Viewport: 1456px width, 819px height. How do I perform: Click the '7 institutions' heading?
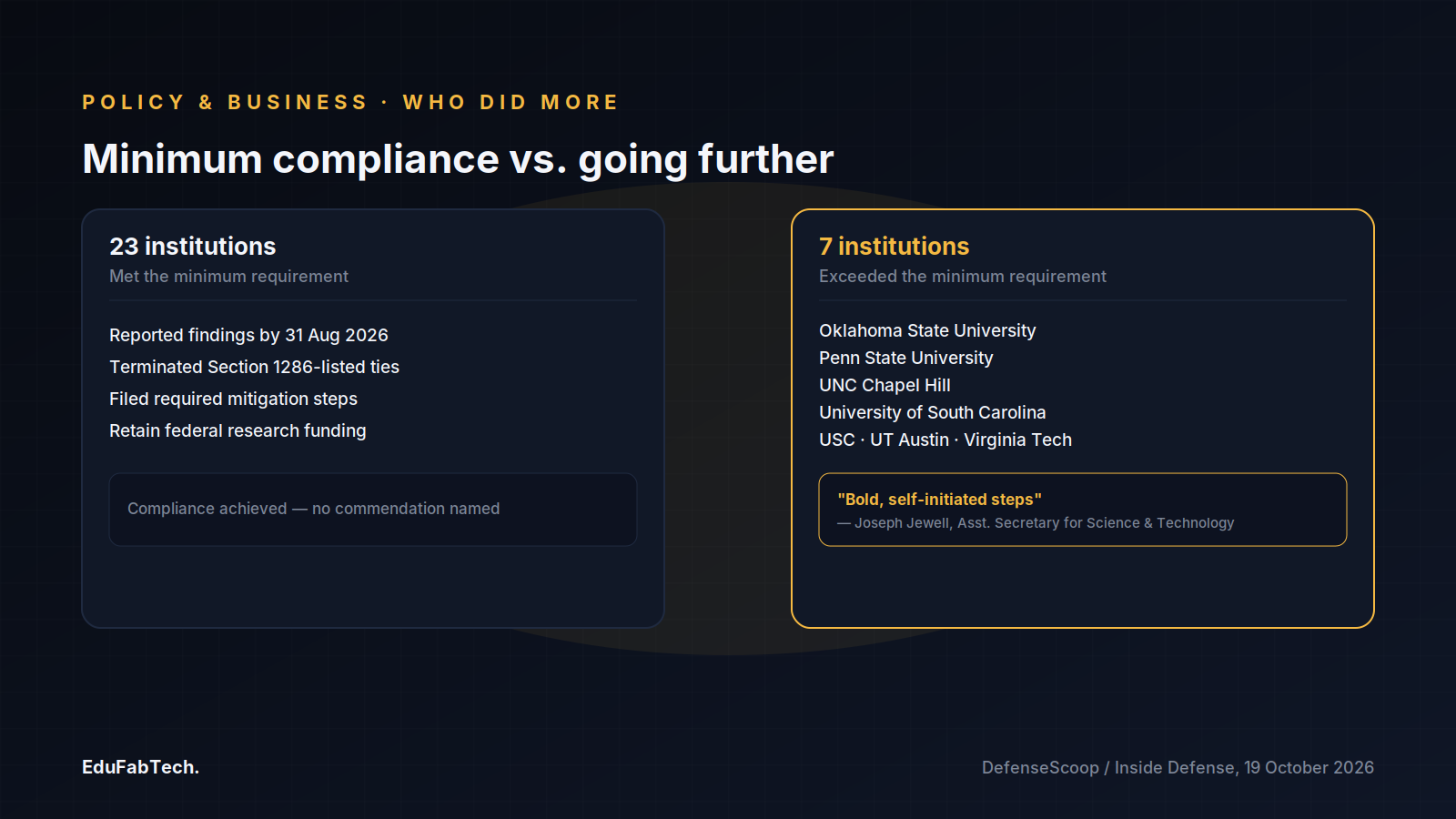(894, 247)
